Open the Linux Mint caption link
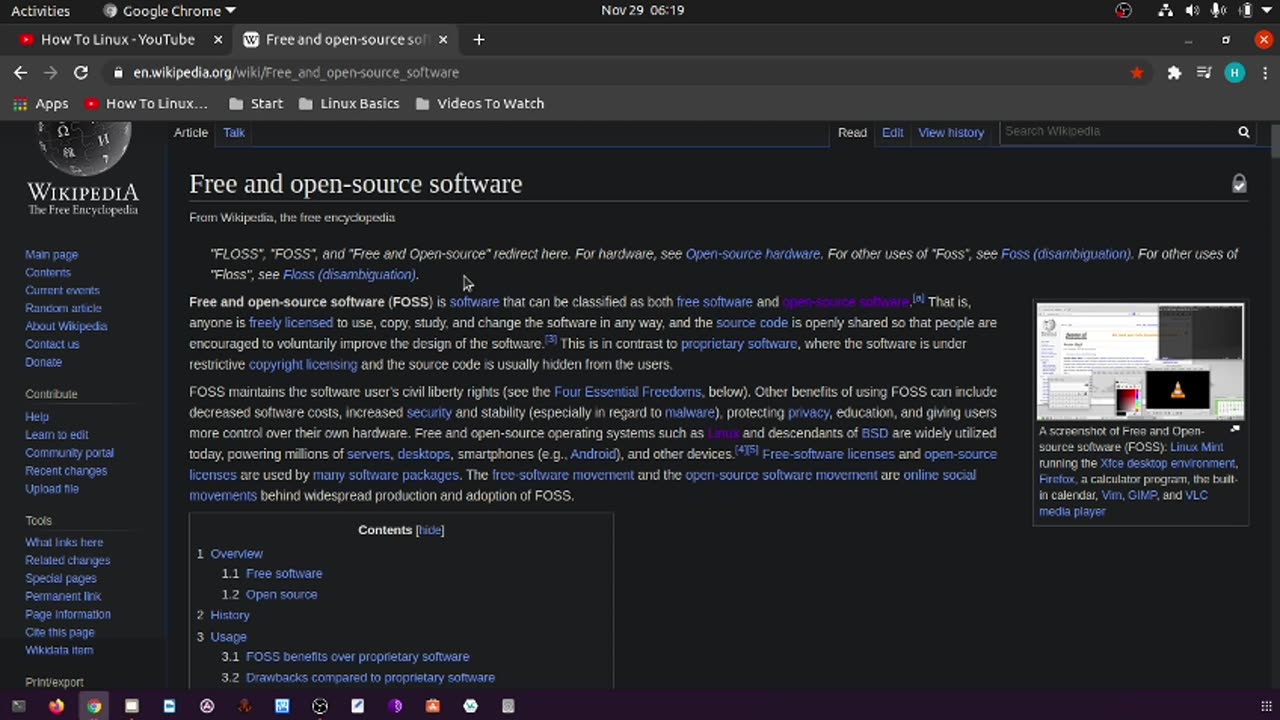The image size is (1280, 720). coord(1197,447)
